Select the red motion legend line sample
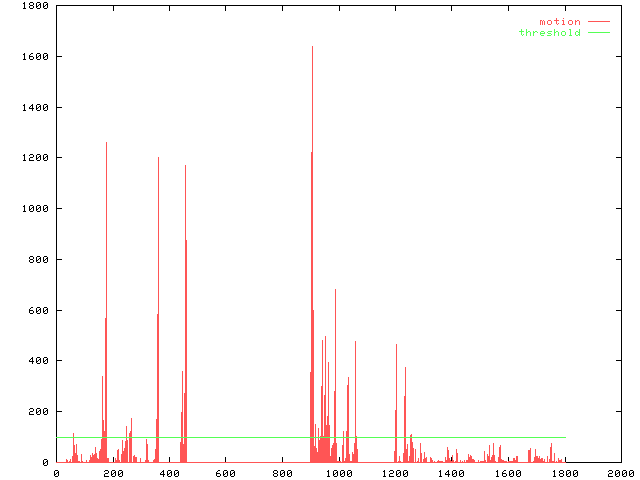 coord(599,22)
